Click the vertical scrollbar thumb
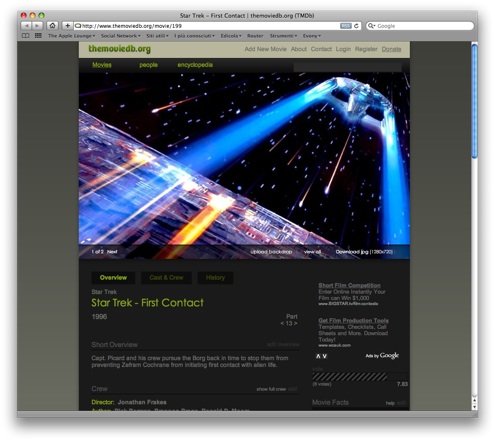Image resolution: width=495 pixels, height=441 pixels. [475, 101]
